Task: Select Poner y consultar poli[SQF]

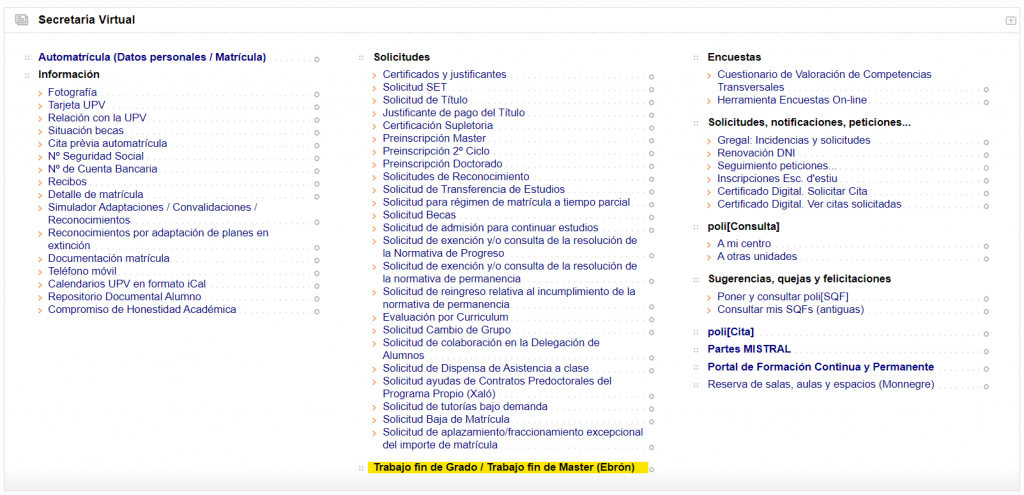Action: (782, 296)
